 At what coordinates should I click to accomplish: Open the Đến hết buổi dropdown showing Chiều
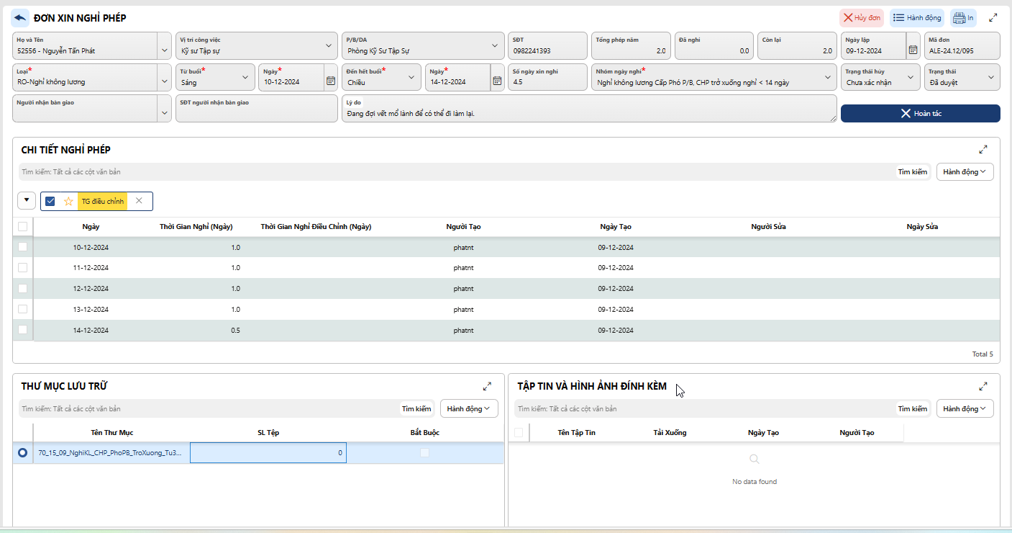point(411,77)
